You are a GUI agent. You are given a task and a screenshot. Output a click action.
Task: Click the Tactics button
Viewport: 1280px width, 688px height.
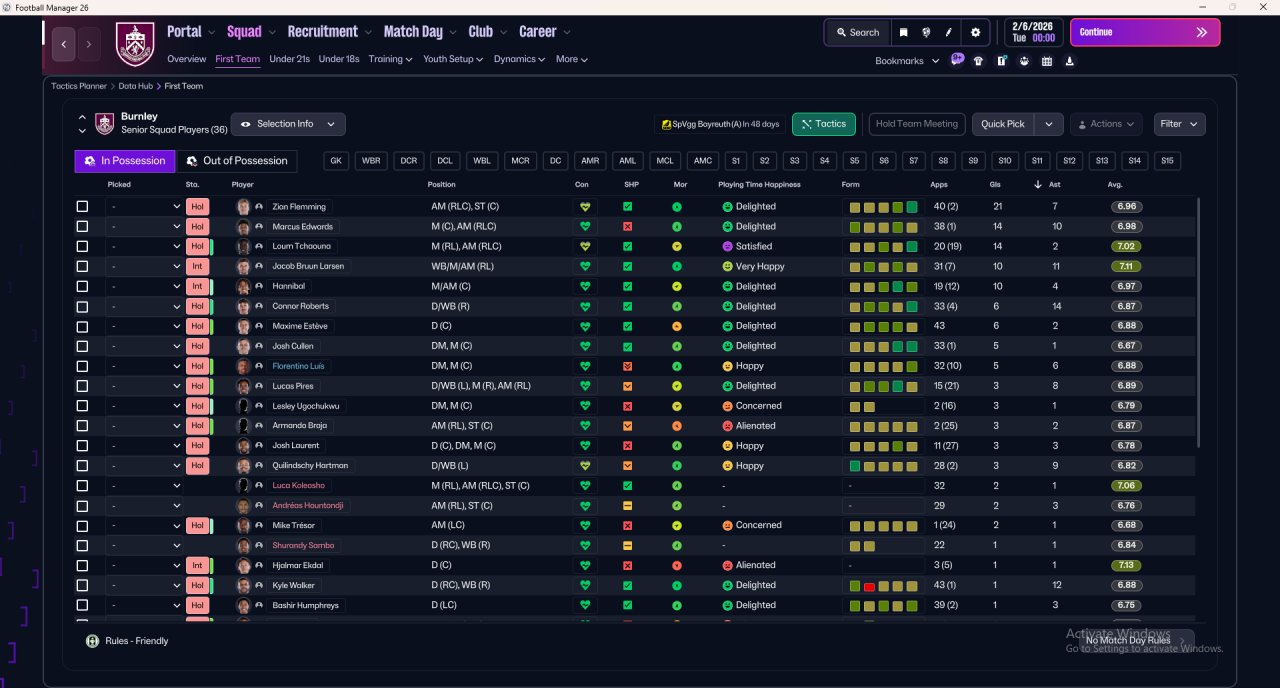tap(823, 124)
